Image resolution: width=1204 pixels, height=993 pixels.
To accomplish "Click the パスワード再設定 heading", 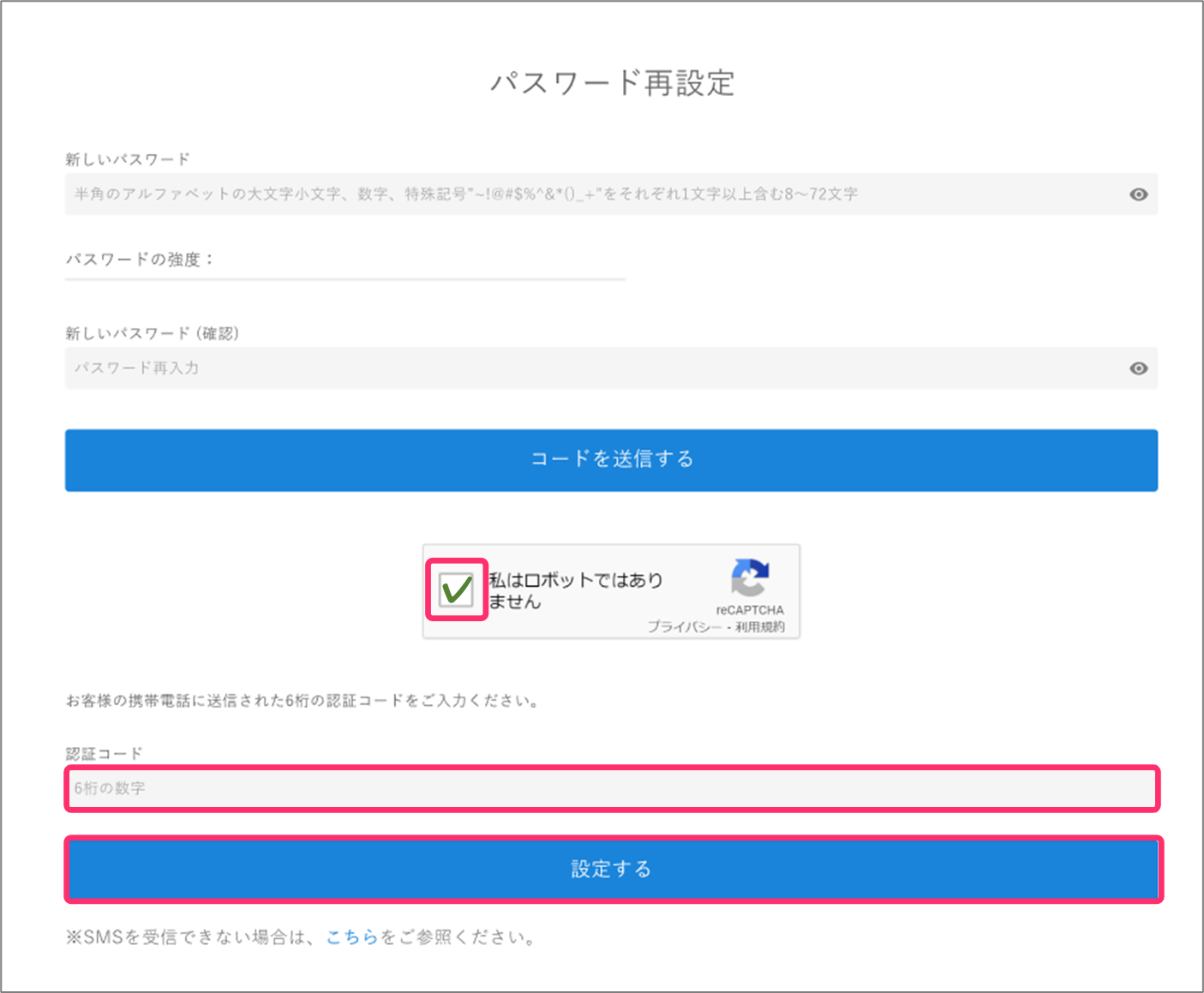I will click(x=612, y=83).
